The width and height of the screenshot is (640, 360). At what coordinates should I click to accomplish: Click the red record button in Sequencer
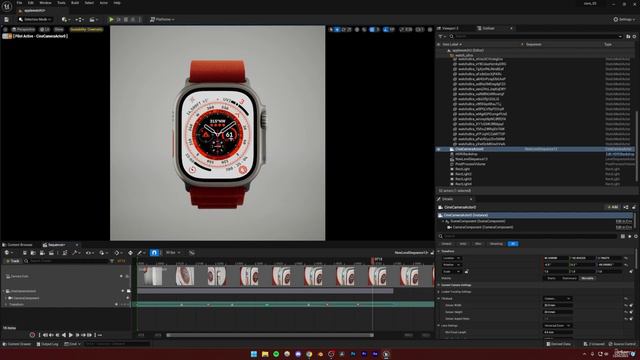click(32, 335)
